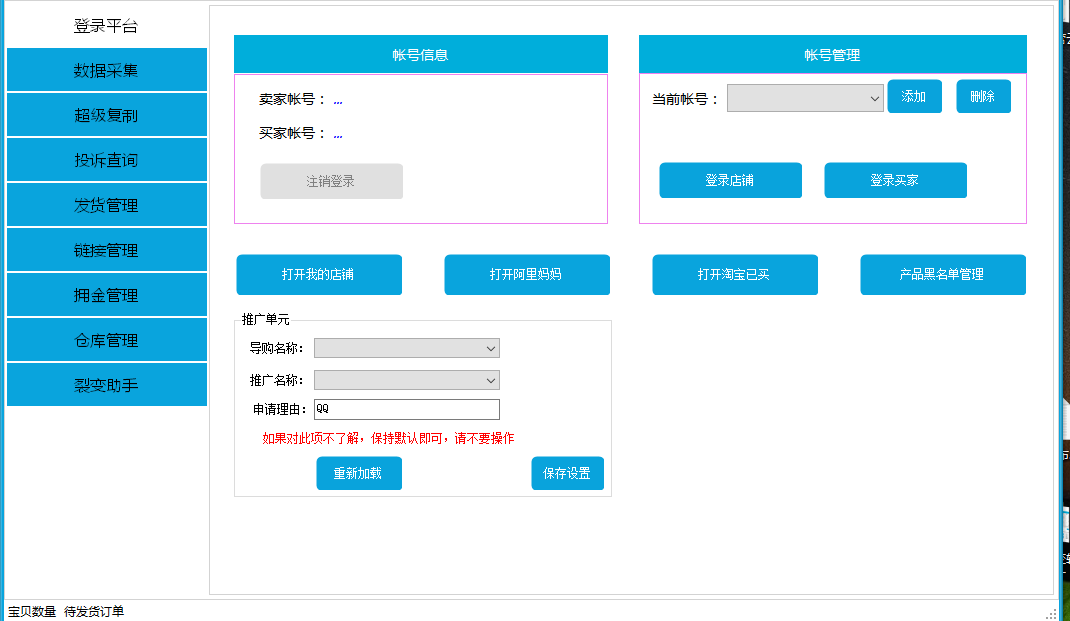Expand the 推广名称 combo box
Viewport: 1070px width, 621px height.
click(x=406, y=381)
